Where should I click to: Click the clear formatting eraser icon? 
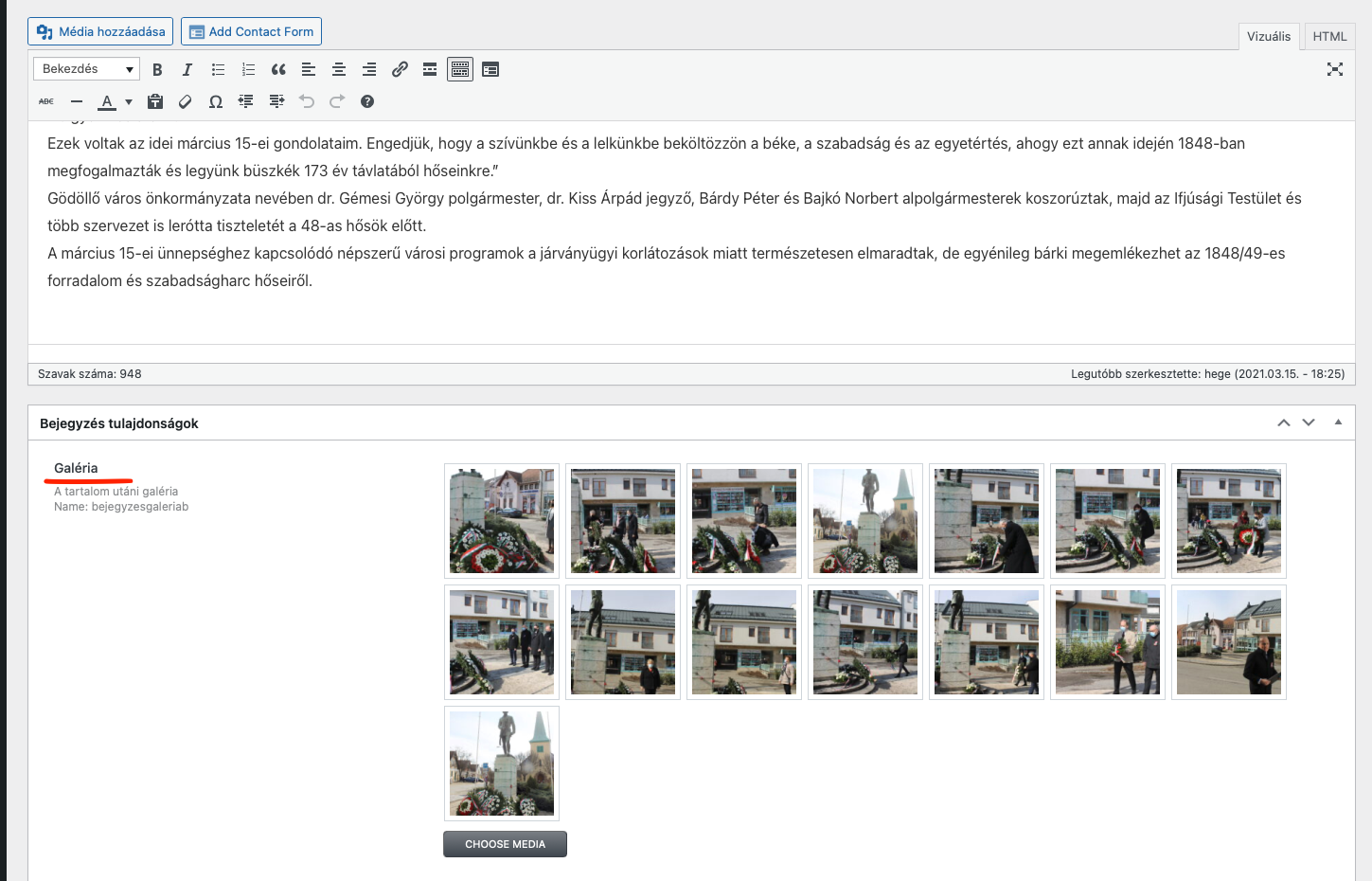point(186,101)
